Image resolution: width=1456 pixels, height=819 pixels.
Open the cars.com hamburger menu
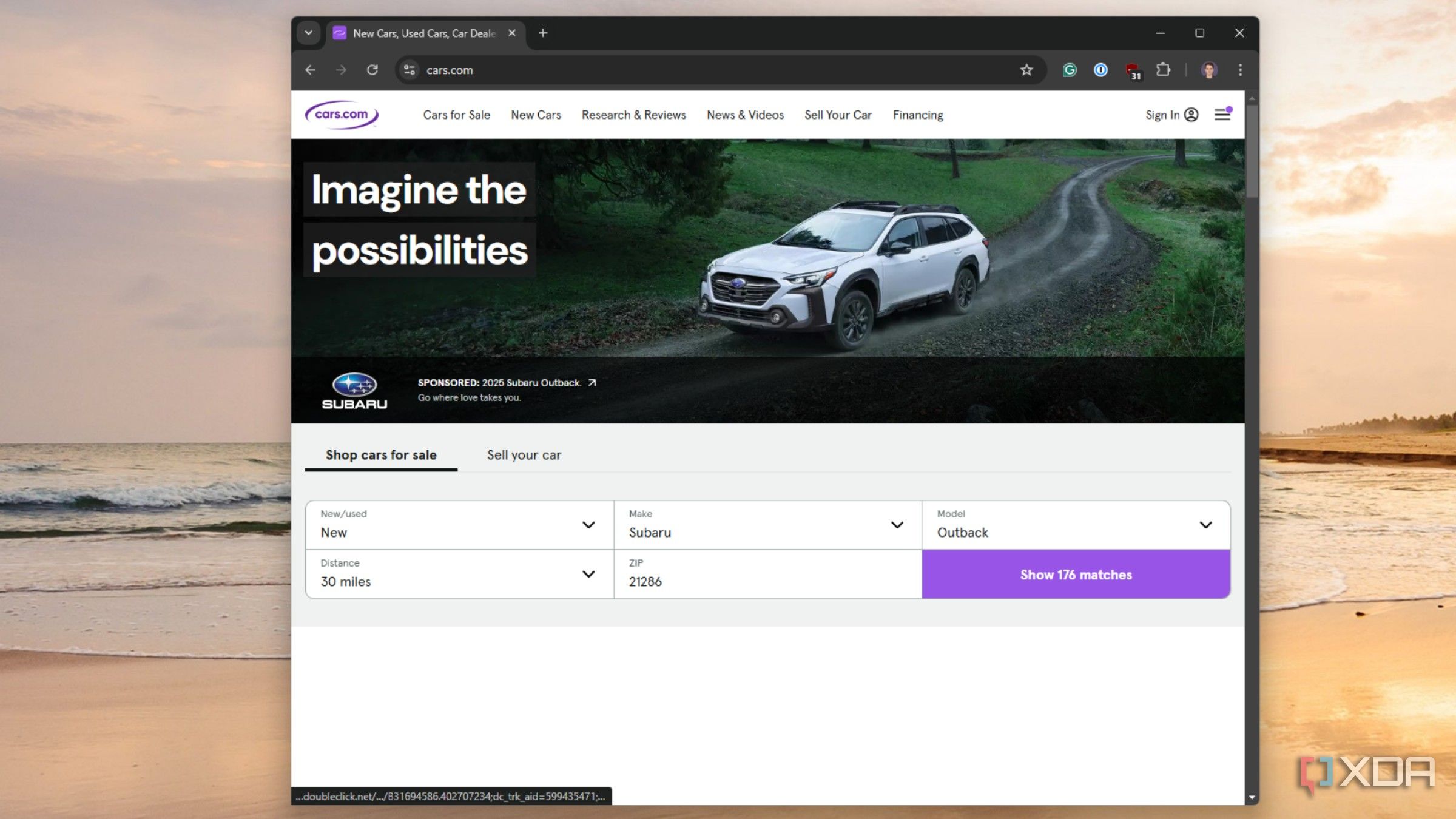coord(1222,115)
